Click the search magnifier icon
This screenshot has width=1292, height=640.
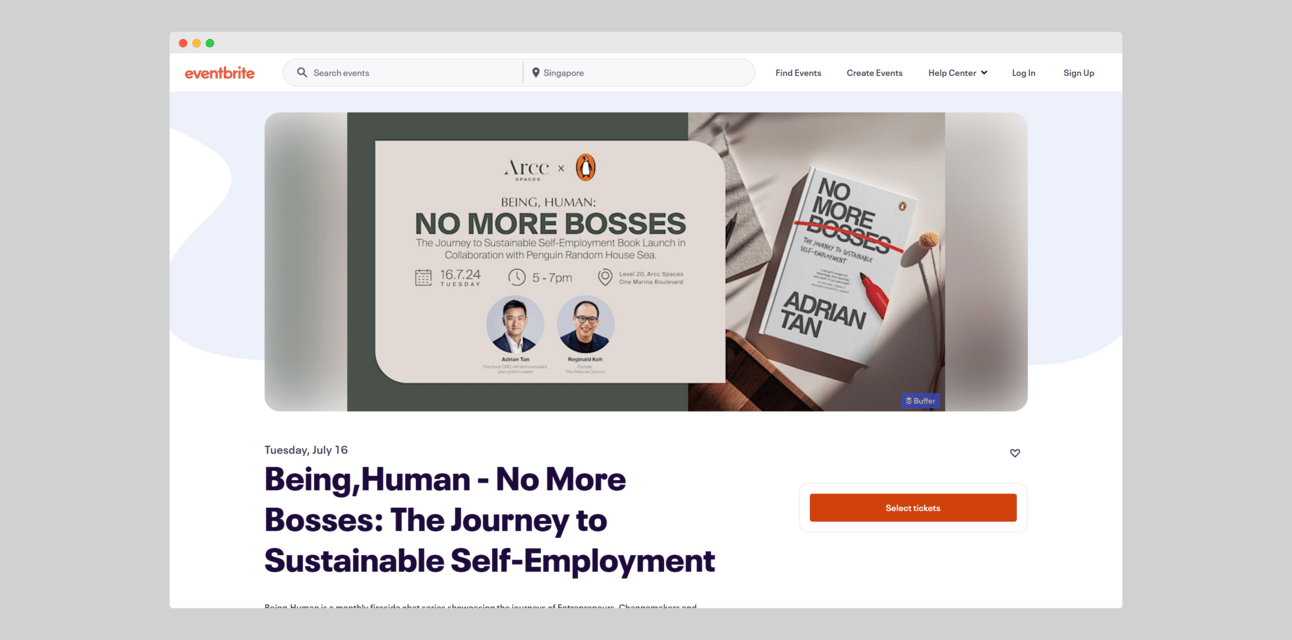pos(302,73)
